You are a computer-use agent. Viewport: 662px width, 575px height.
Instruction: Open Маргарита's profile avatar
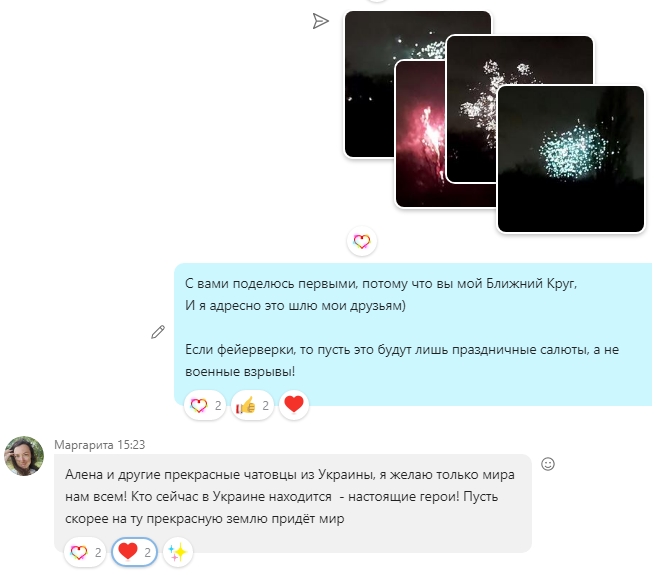coord(24,456)
